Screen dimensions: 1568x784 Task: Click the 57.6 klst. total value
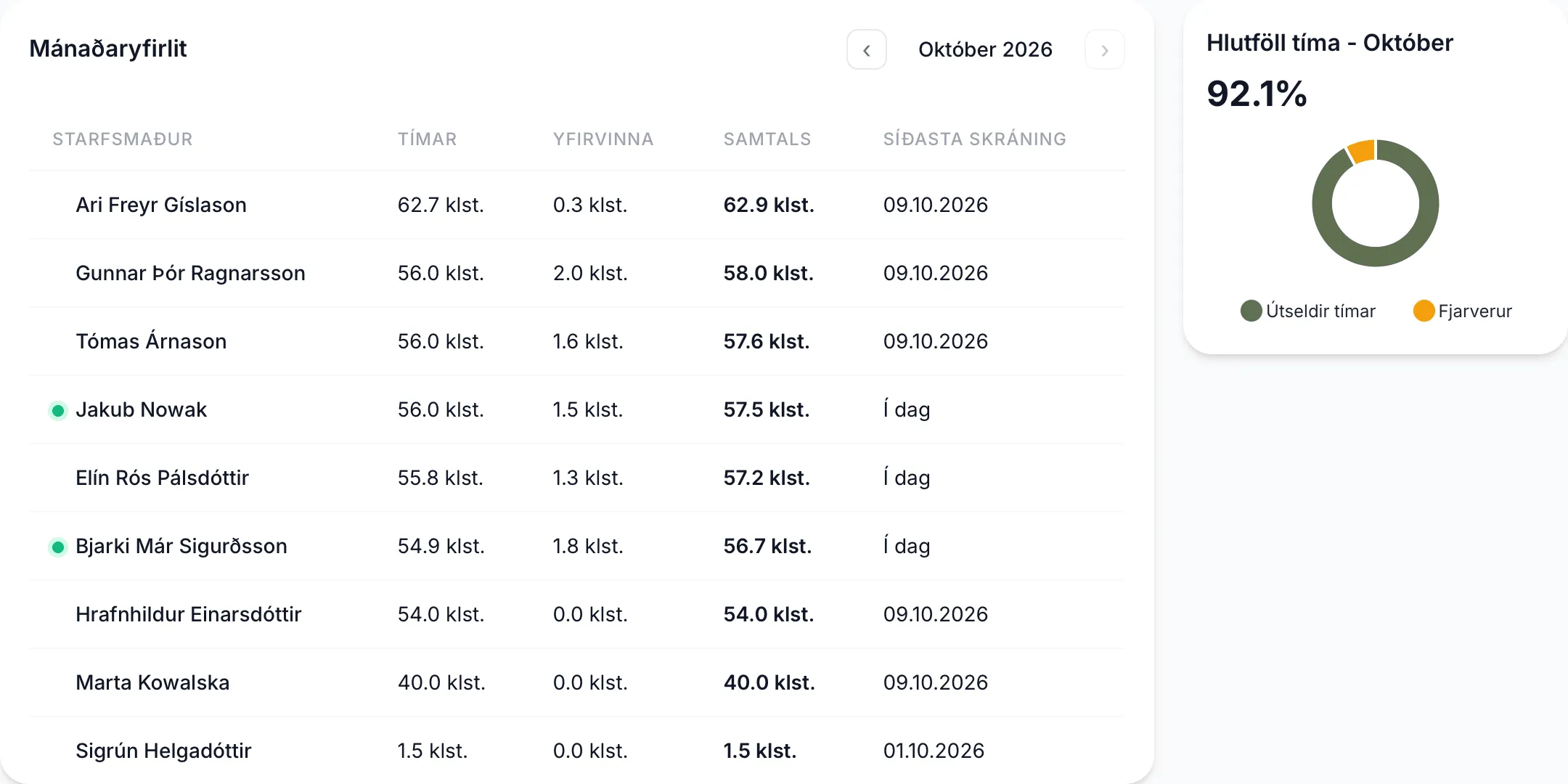(x=767, y=341)
